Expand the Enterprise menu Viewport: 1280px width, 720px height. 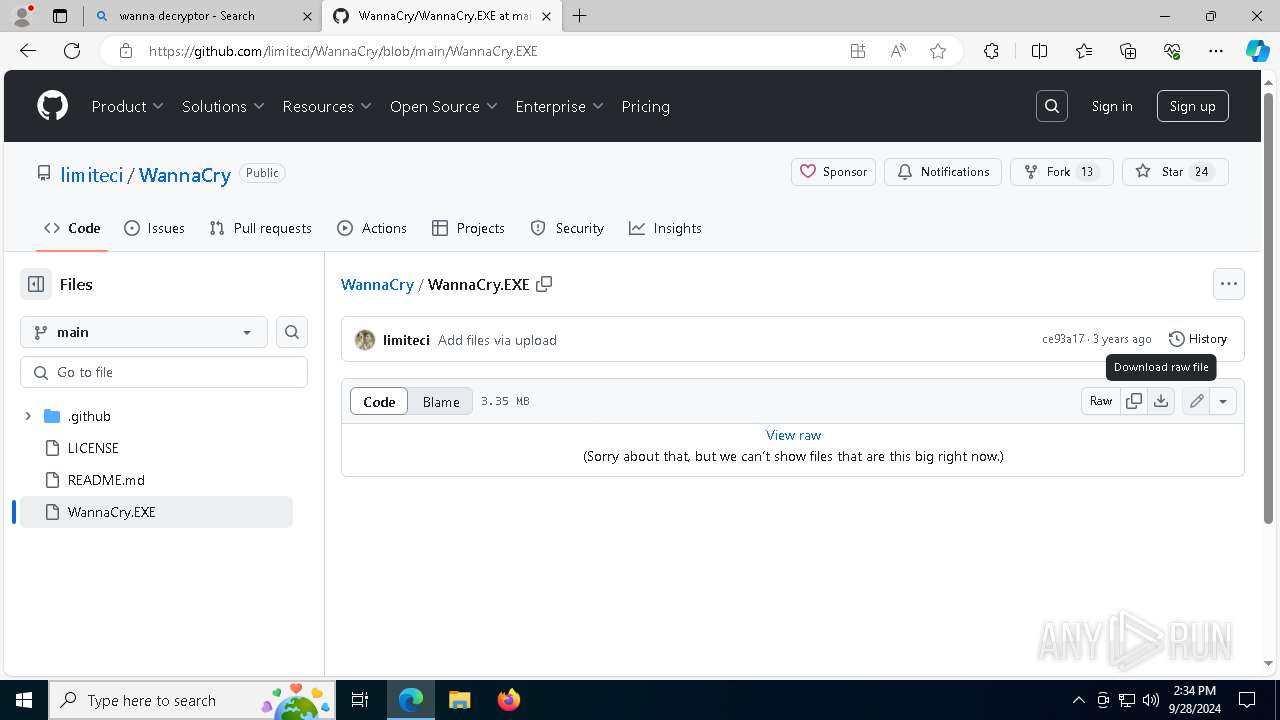point(560,106)
